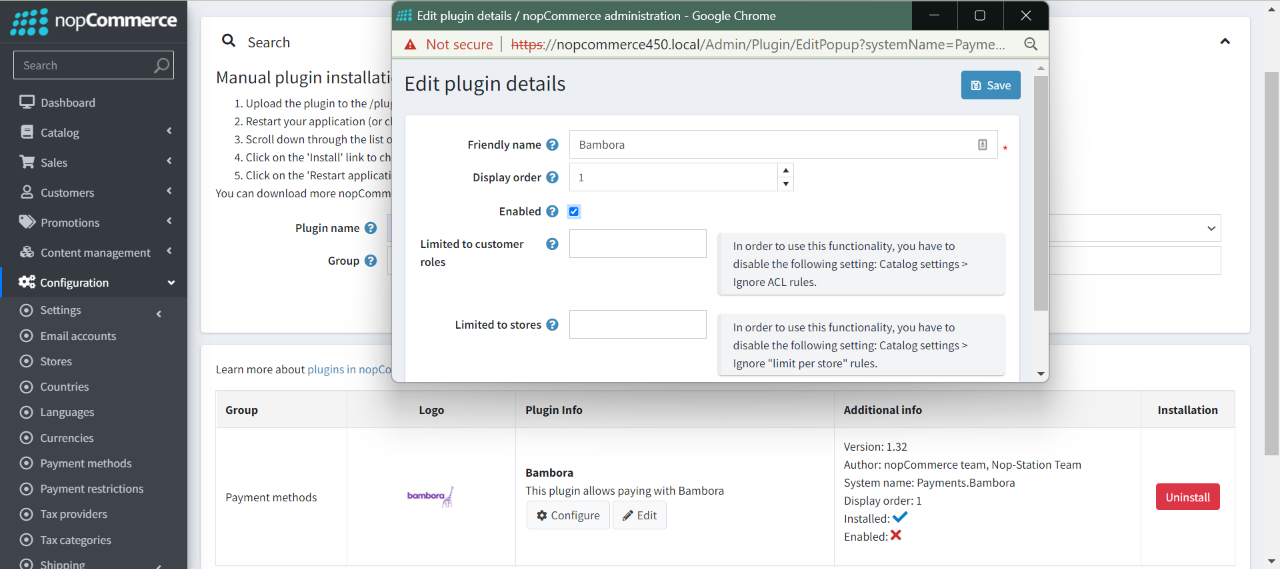This screenshot has width=1280, height=569.
Task: Click the Bambora Edit button
Action: point(640,515)
